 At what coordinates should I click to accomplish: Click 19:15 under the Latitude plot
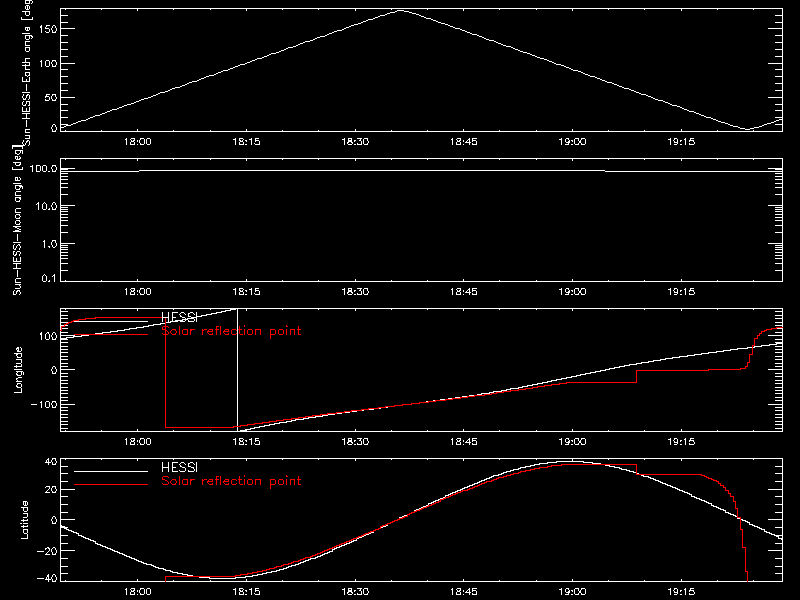681,592
